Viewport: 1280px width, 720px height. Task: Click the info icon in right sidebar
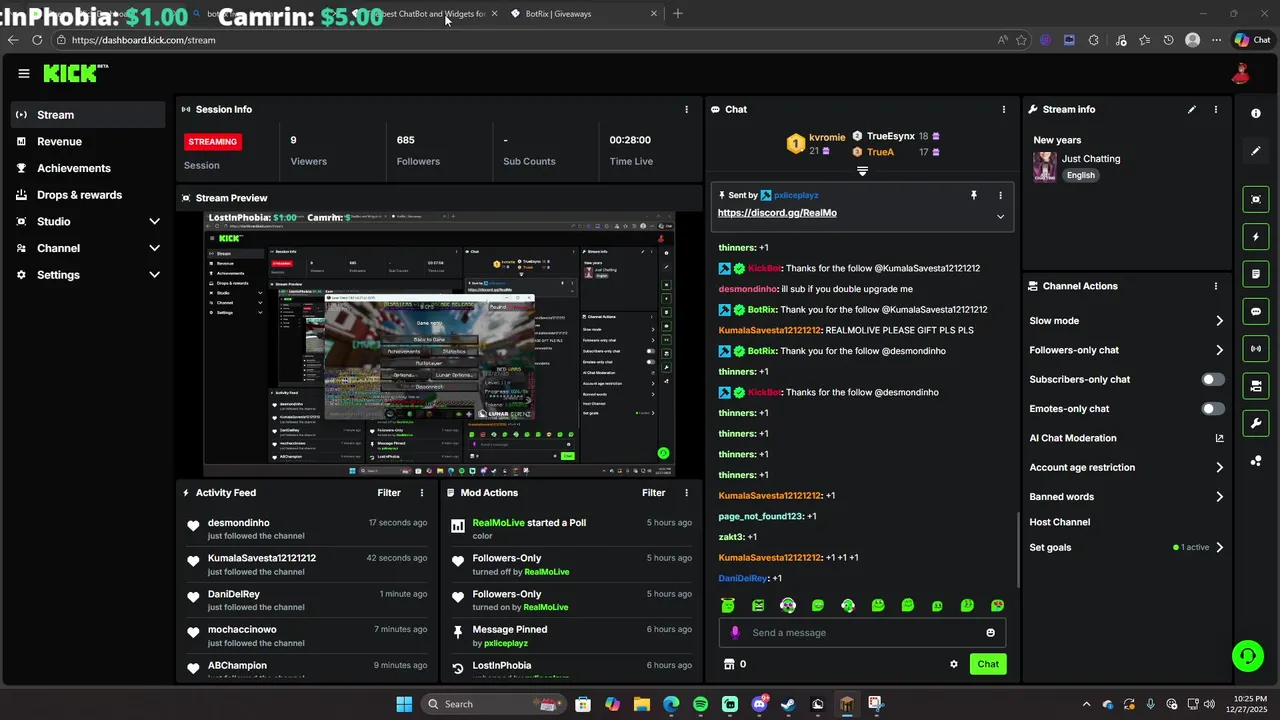[x=1256, y=113]
